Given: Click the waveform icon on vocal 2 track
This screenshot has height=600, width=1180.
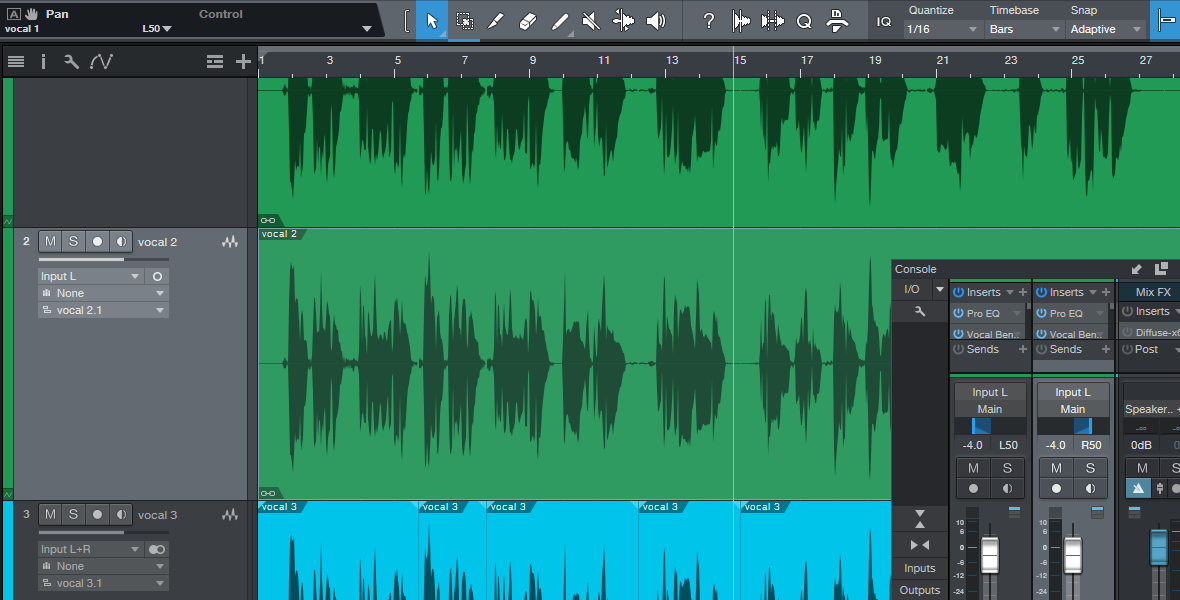Looking at the screenshot, I should (x=230, y=242).
